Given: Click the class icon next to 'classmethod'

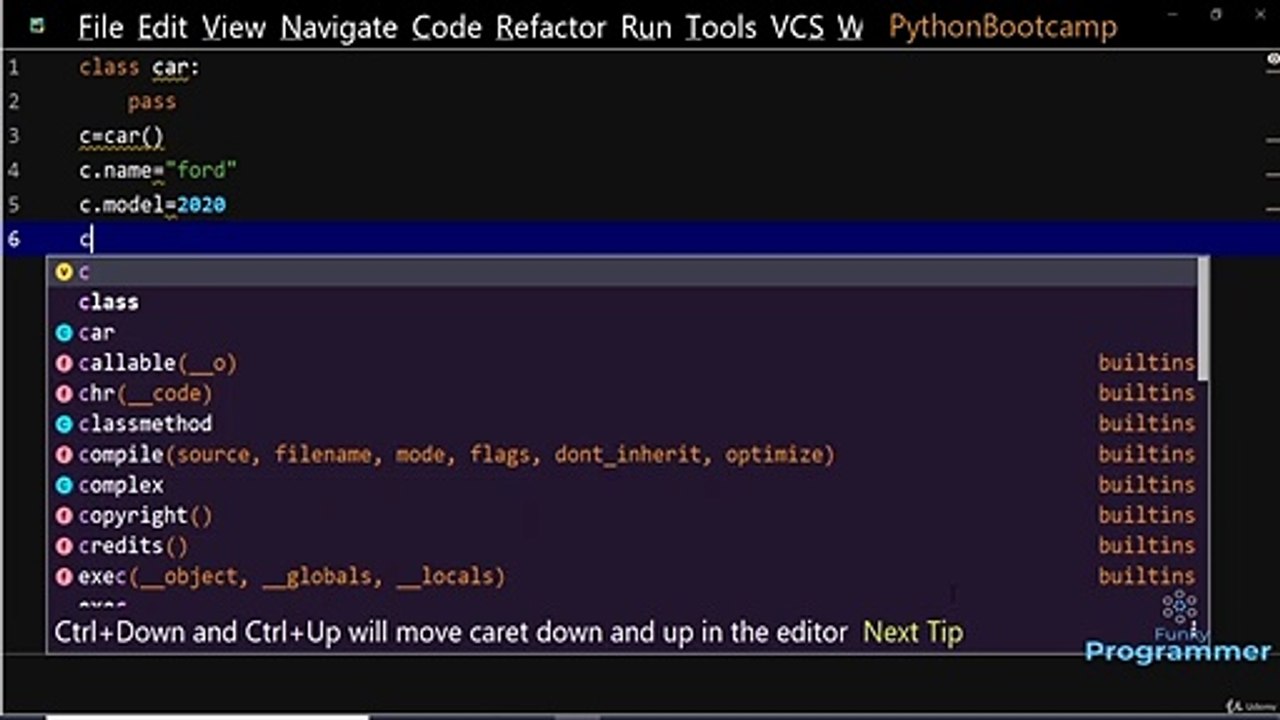Looking at the screenshot, I should point(64,424).
